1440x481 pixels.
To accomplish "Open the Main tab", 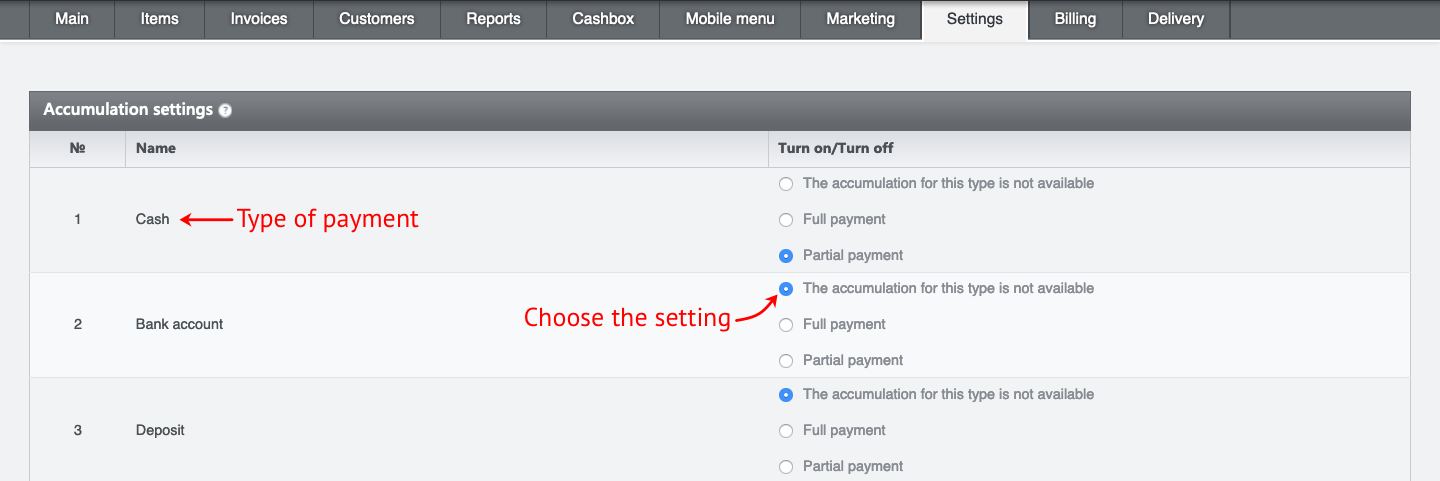I will pyautogui.click(x=72, y=19).
